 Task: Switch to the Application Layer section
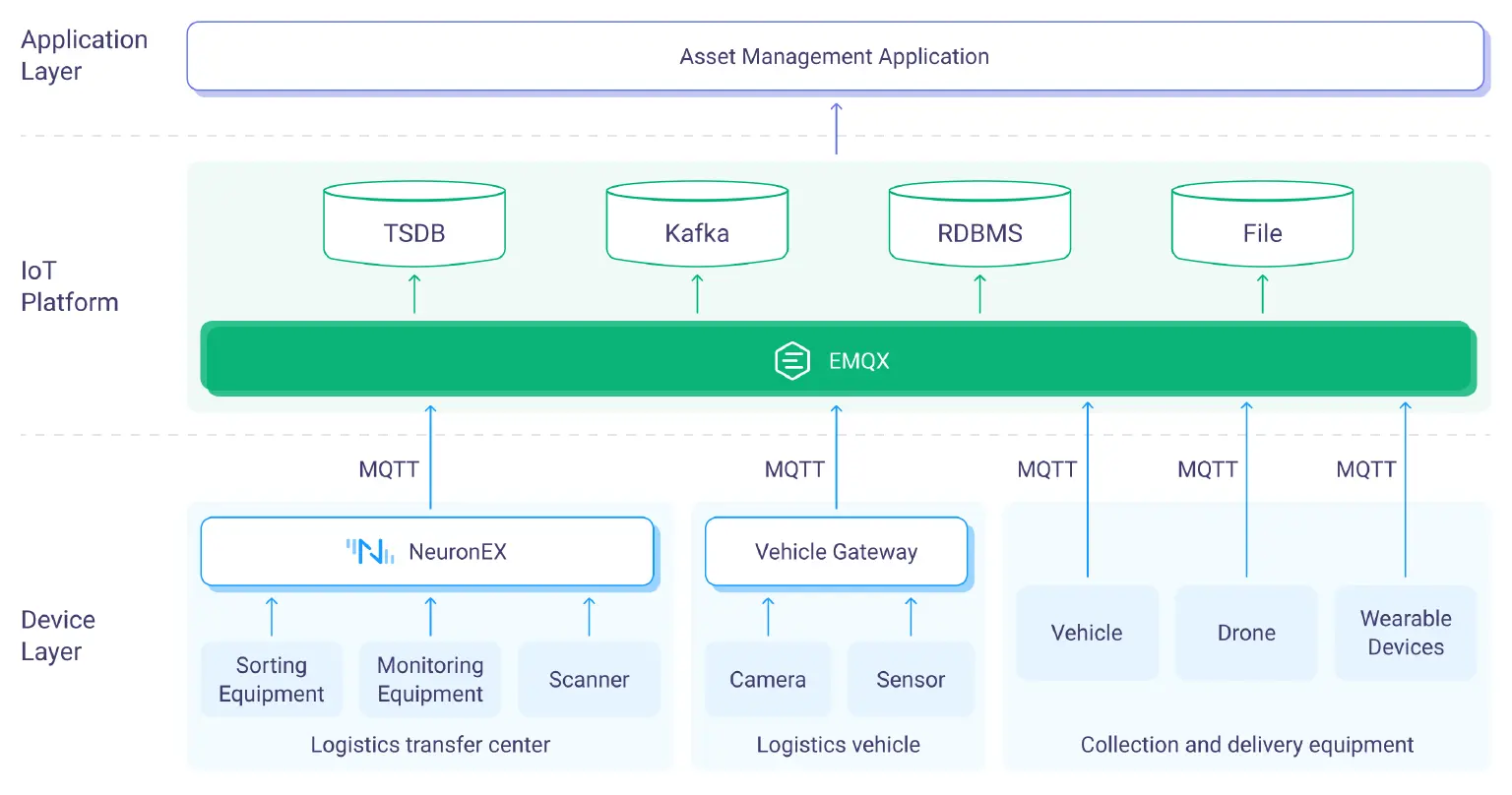84,55
